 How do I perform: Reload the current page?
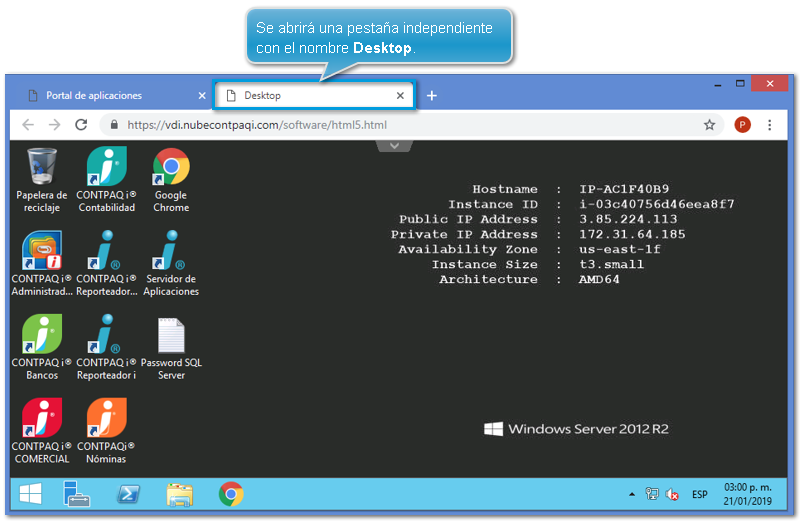click(x=81, y=124)
